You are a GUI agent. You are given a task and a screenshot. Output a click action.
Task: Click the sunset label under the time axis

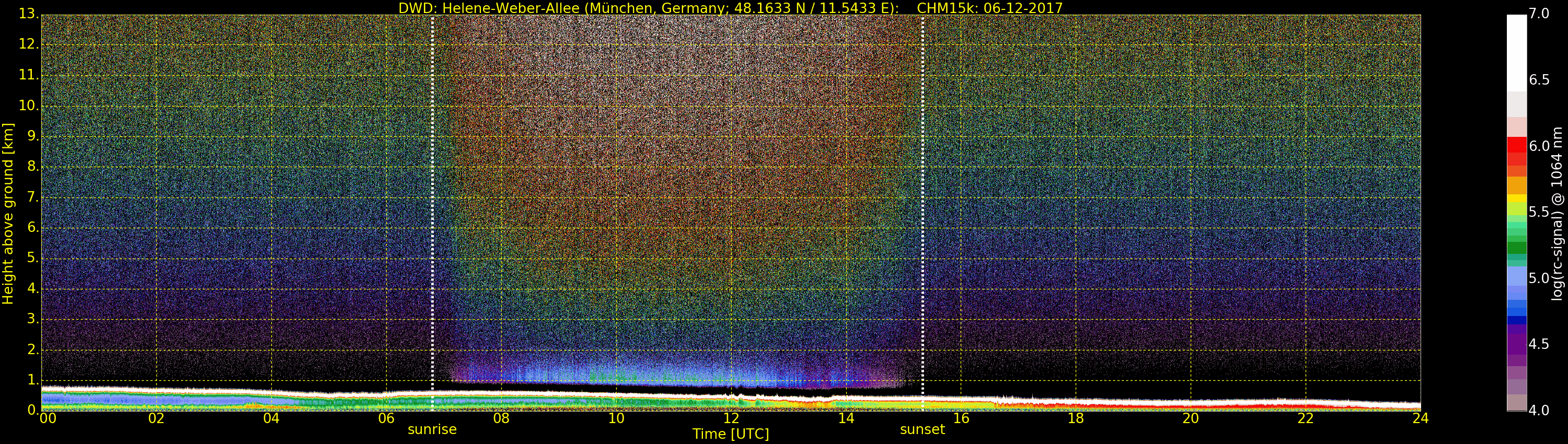[x=922, y=429]
